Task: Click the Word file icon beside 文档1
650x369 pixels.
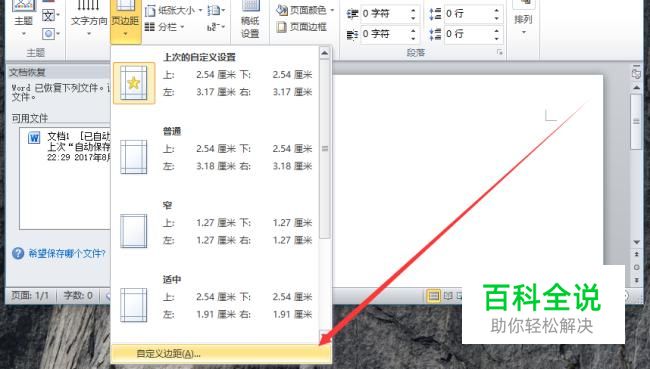Action: pyautogui.click(x=34, y=137)
